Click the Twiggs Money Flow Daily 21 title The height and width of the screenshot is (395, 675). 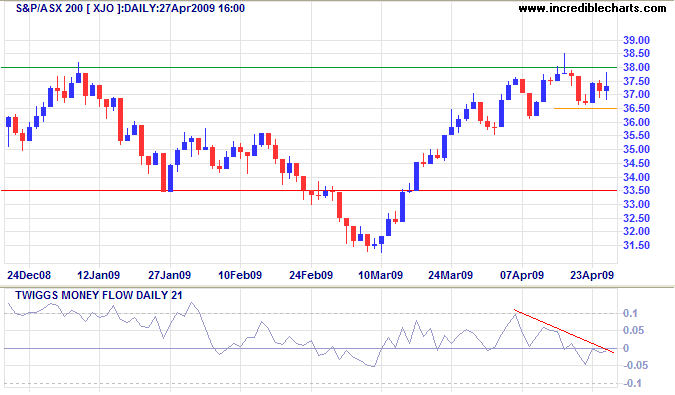pyautogui.click(x=99, y=295)
